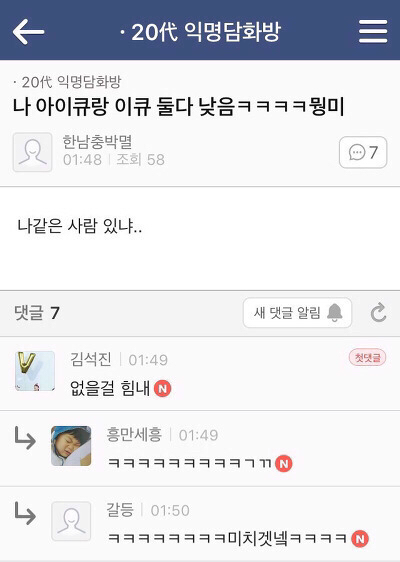Tap the reply arrow beside 흥만세흥 comment
Viewport: 400px width, 562px height.
point(25,438)
